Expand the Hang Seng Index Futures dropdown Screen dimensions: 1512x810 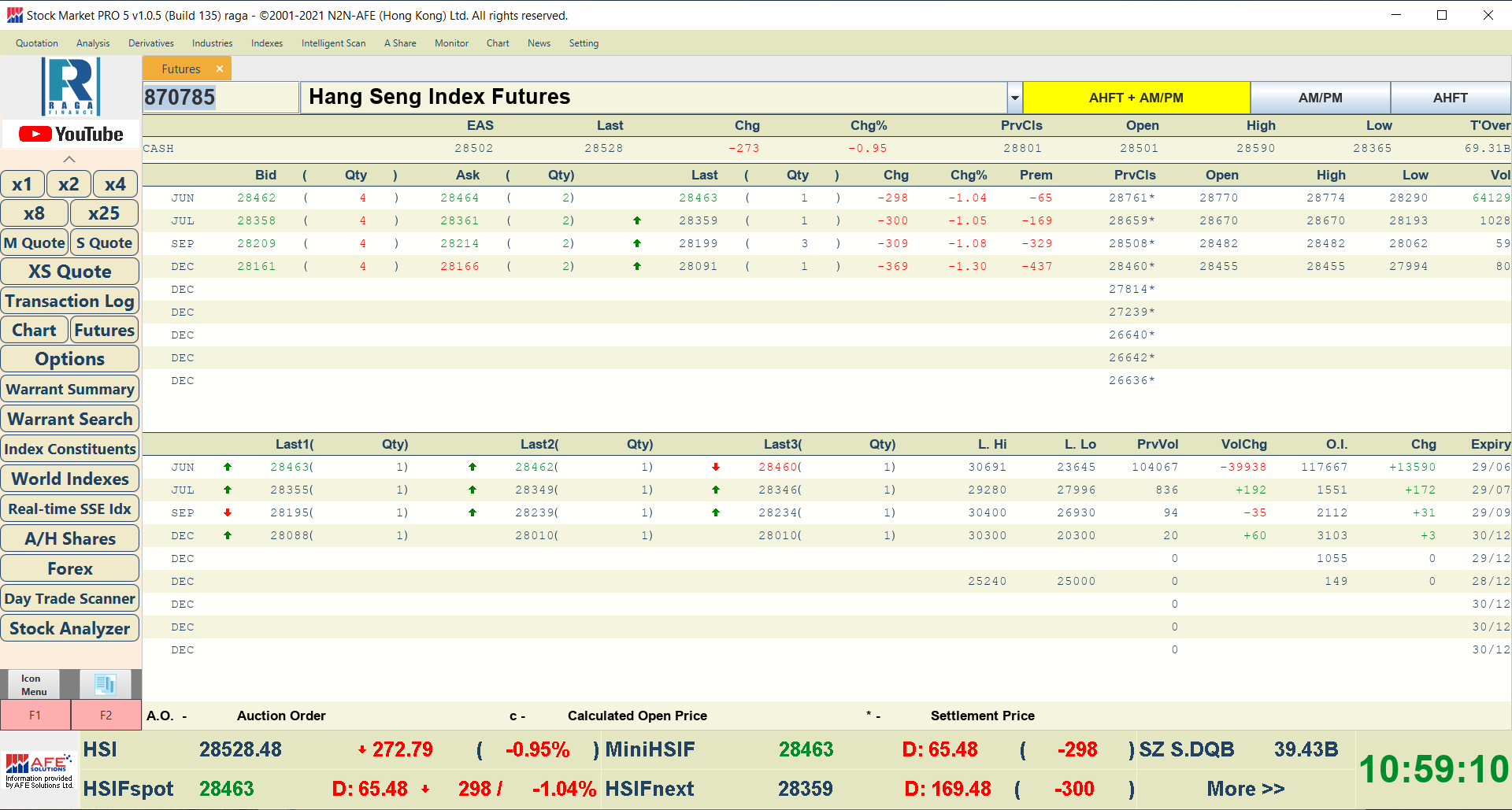coord(1015,98)
